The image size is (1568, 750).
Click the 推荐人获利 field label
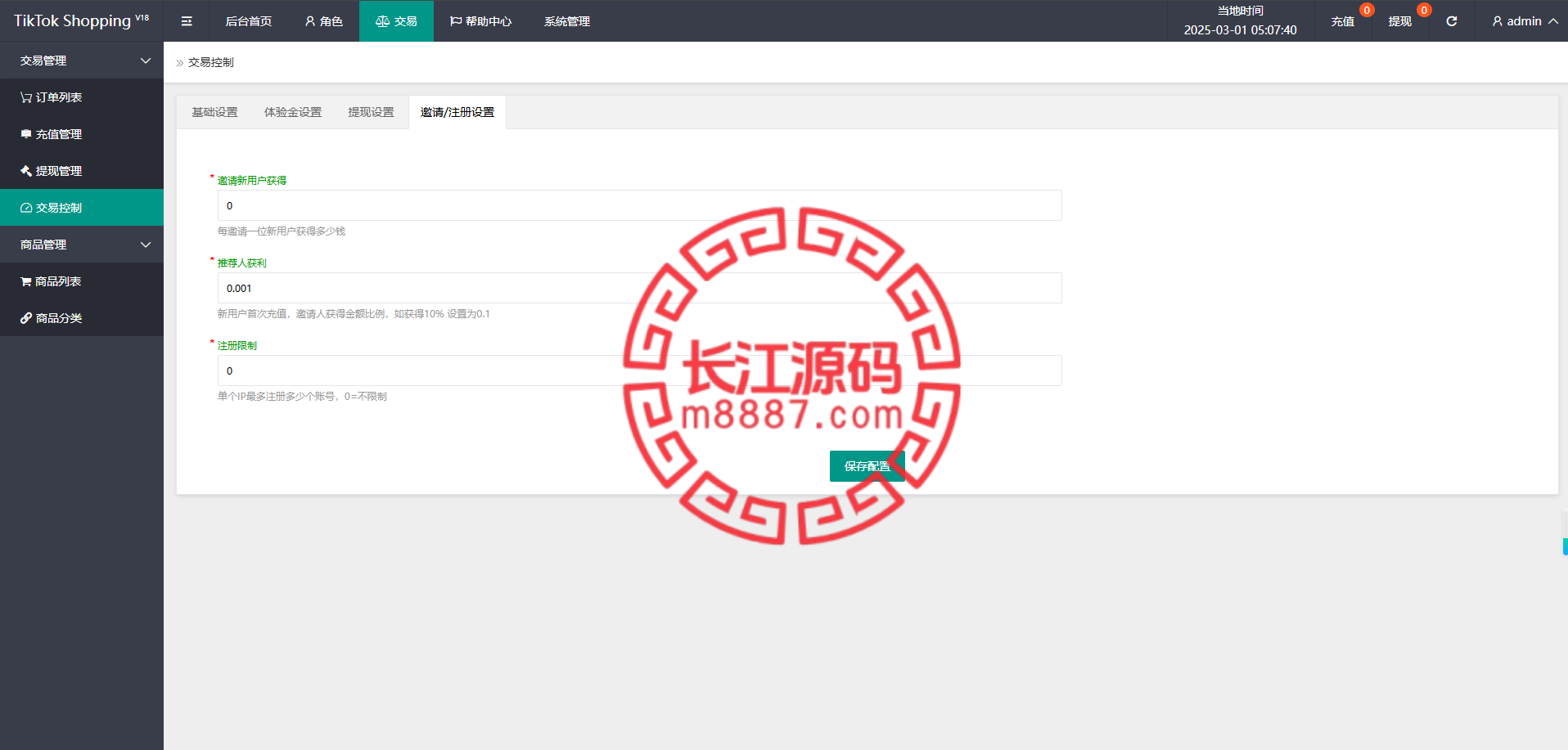pos(242,263)
